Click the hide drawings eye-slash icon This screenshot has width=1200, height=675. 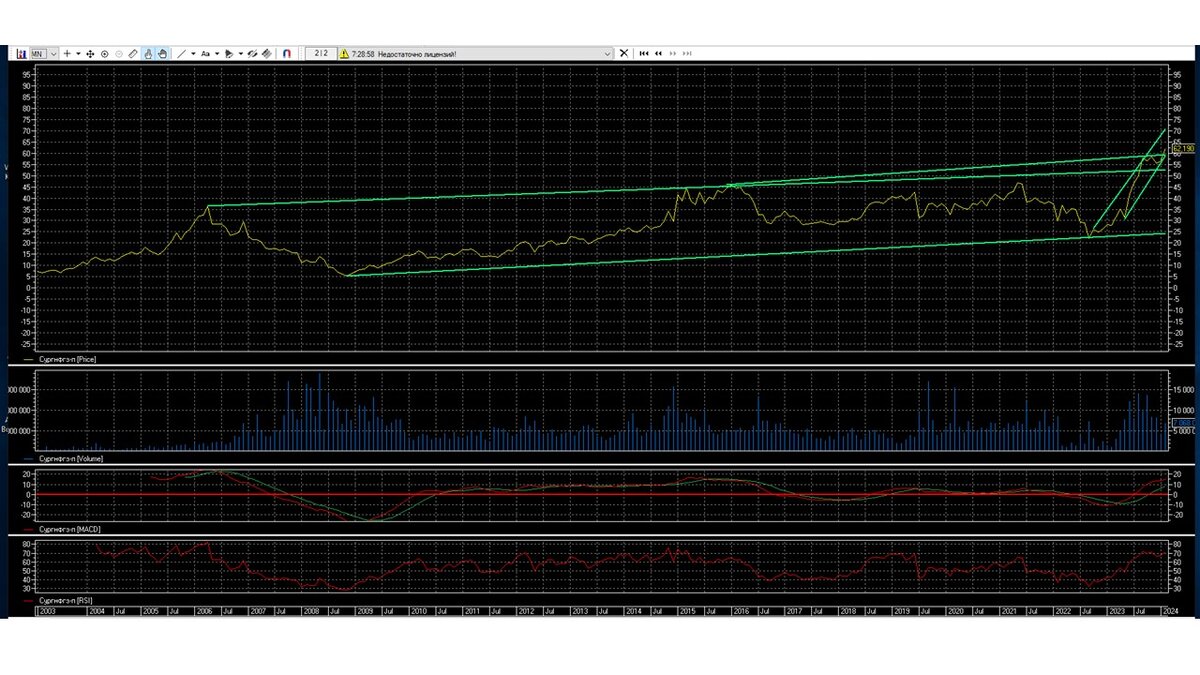(253, 54)
